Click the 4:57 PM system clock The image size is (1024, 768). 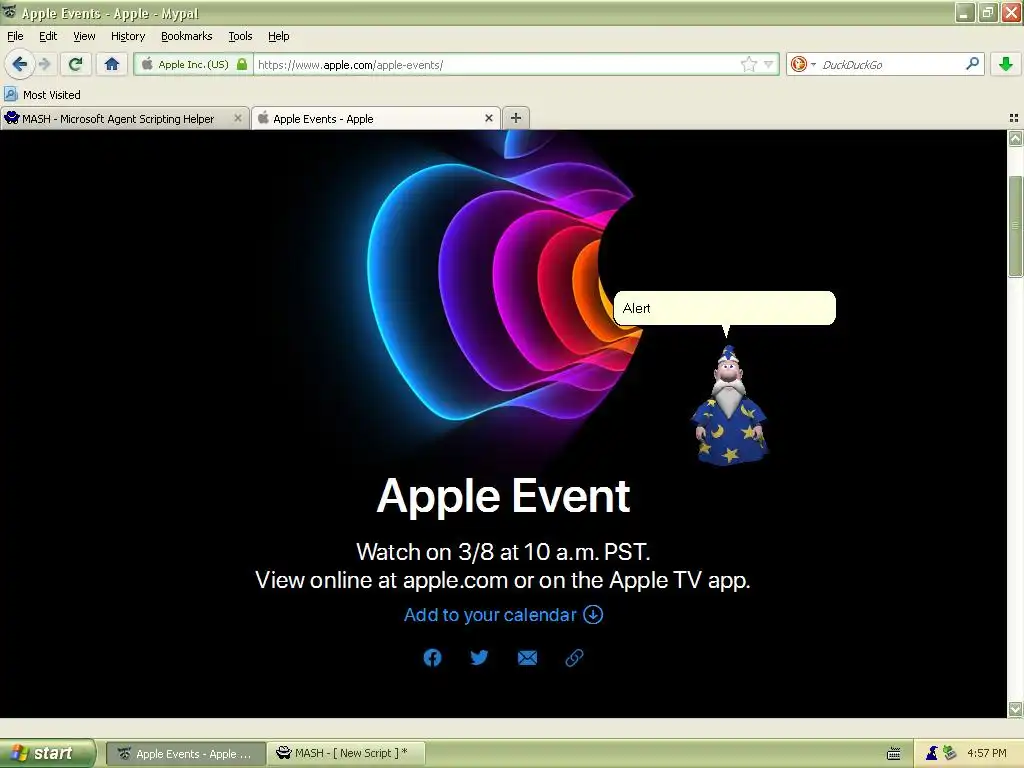987,753
